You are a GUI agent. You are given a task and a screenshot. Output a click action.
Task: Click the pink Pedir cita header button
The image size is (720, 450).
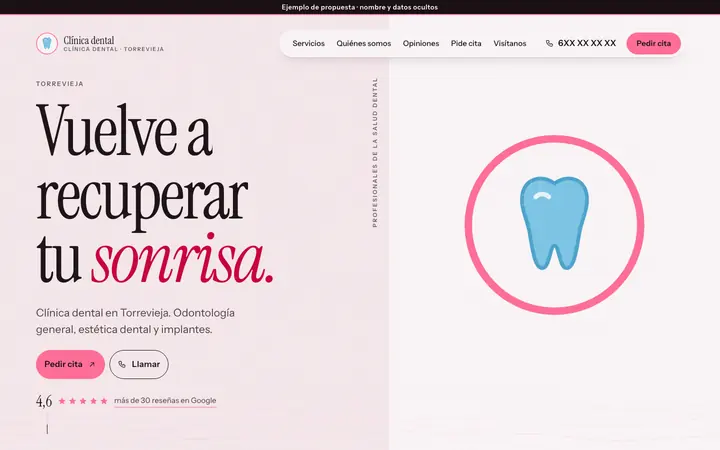653,44
